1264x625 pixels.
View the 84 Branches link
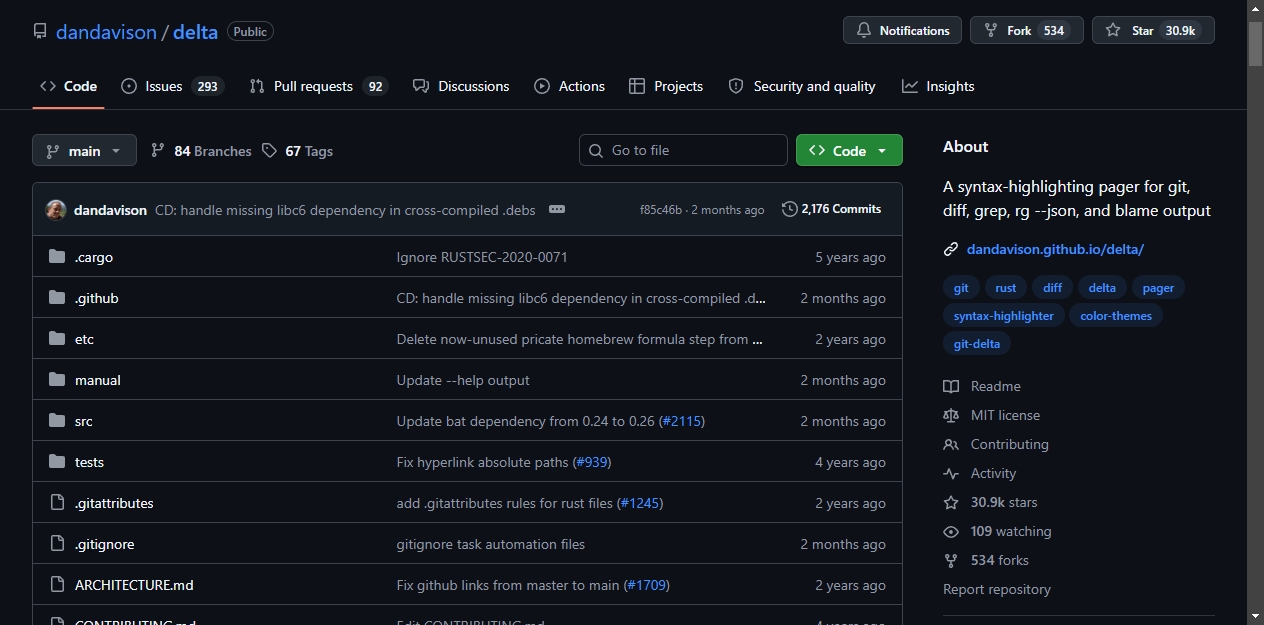(201, 150)
